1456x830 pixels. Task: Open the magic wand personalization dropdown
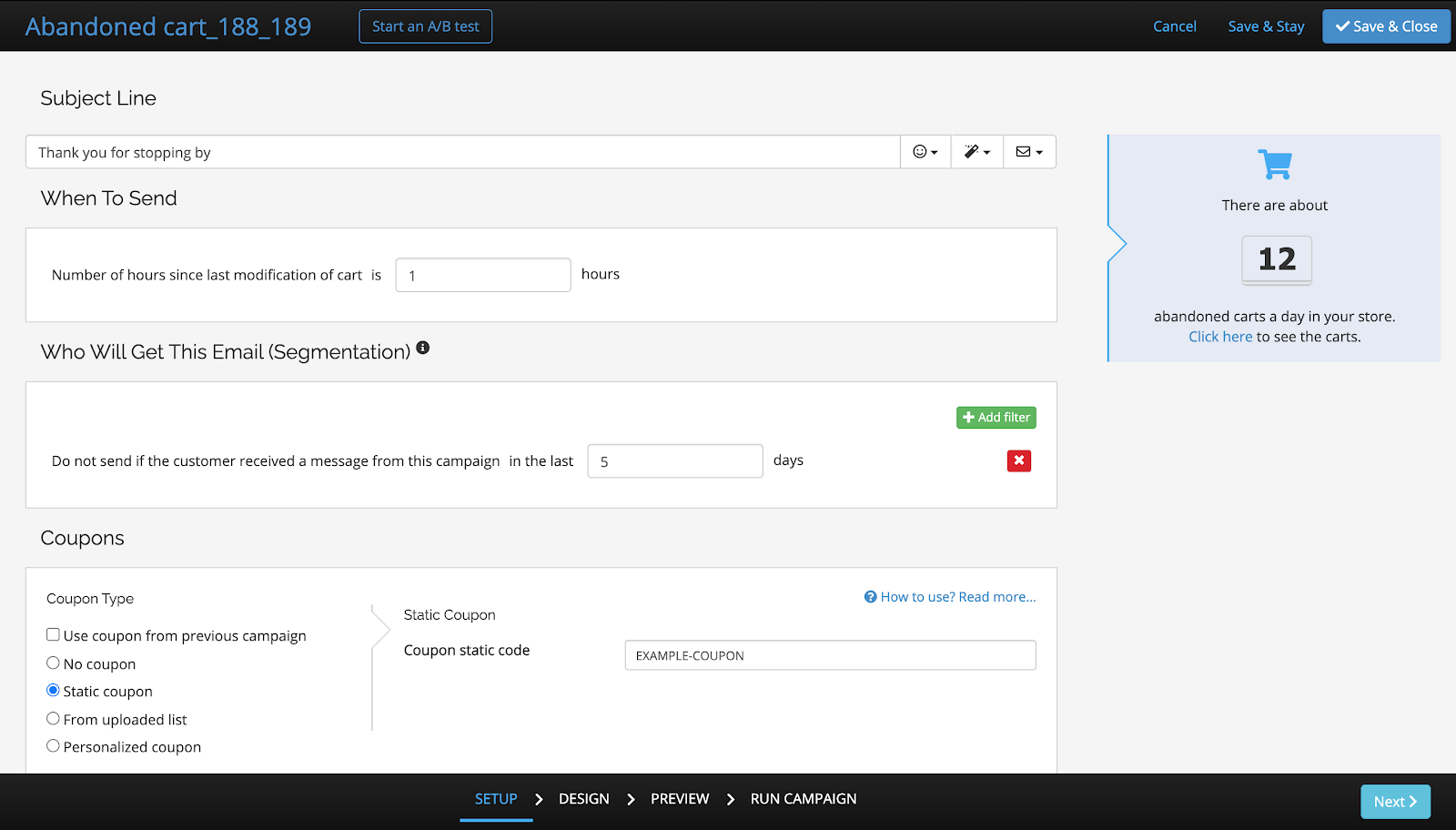(x=977, y=152)
